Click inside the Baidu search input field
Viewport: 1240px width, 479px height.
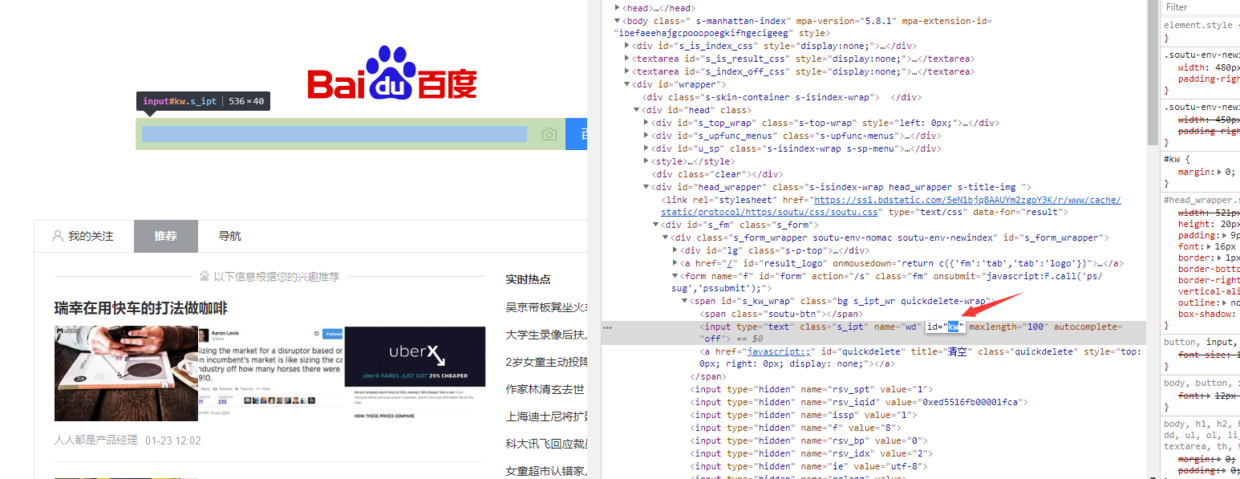334,134
